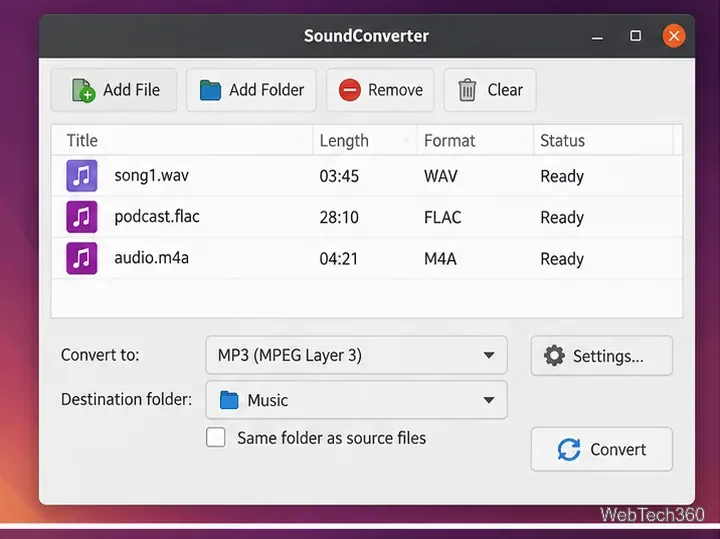Click the Add File button
Viewport: 720px width, 539px height.
[x=113, y=90]
